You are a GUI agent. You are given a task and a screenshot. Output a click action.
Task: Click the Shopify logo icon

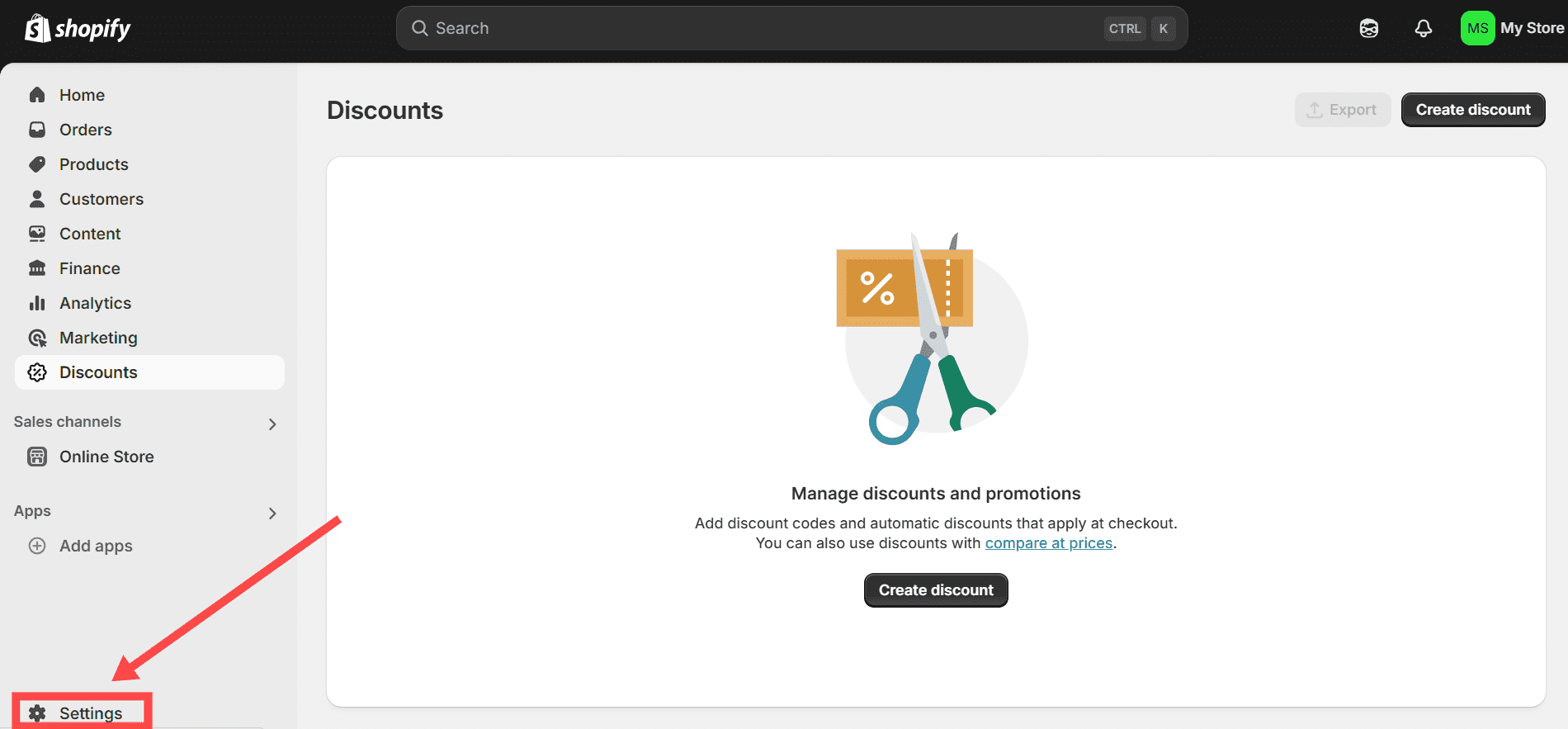point(37,29)
